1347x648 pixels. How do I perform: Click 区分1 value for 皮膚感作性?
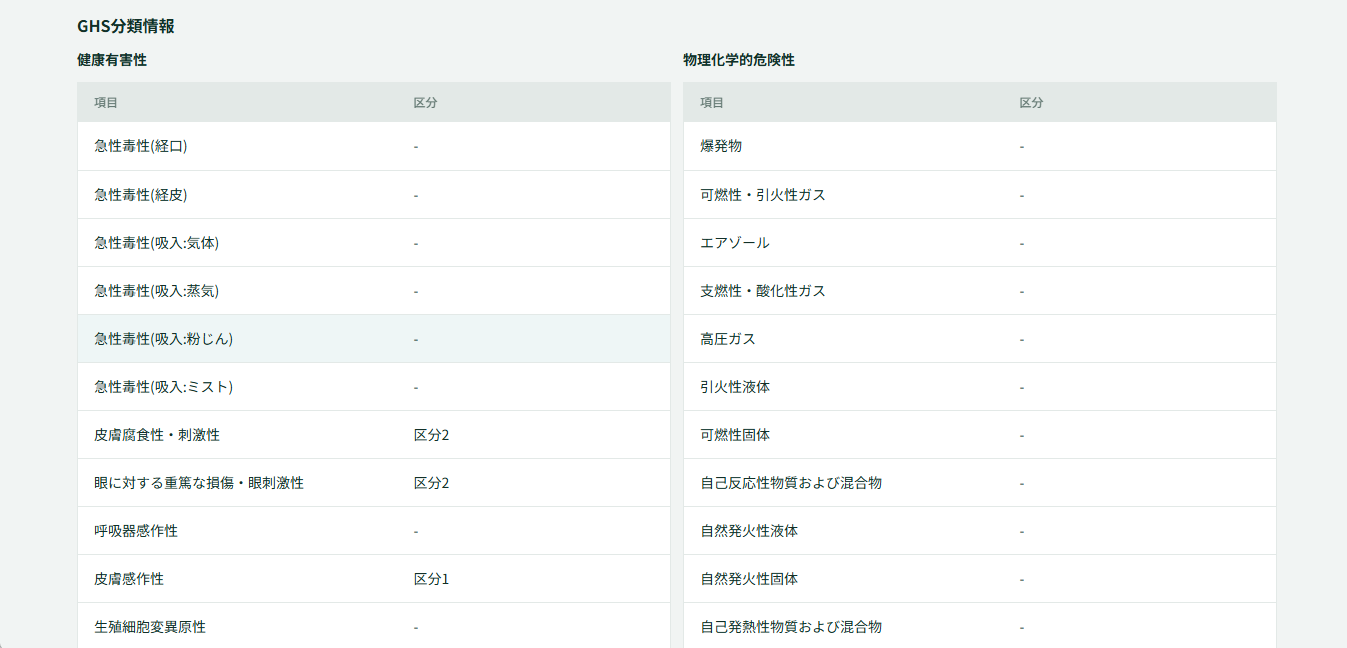coord(431,579)
